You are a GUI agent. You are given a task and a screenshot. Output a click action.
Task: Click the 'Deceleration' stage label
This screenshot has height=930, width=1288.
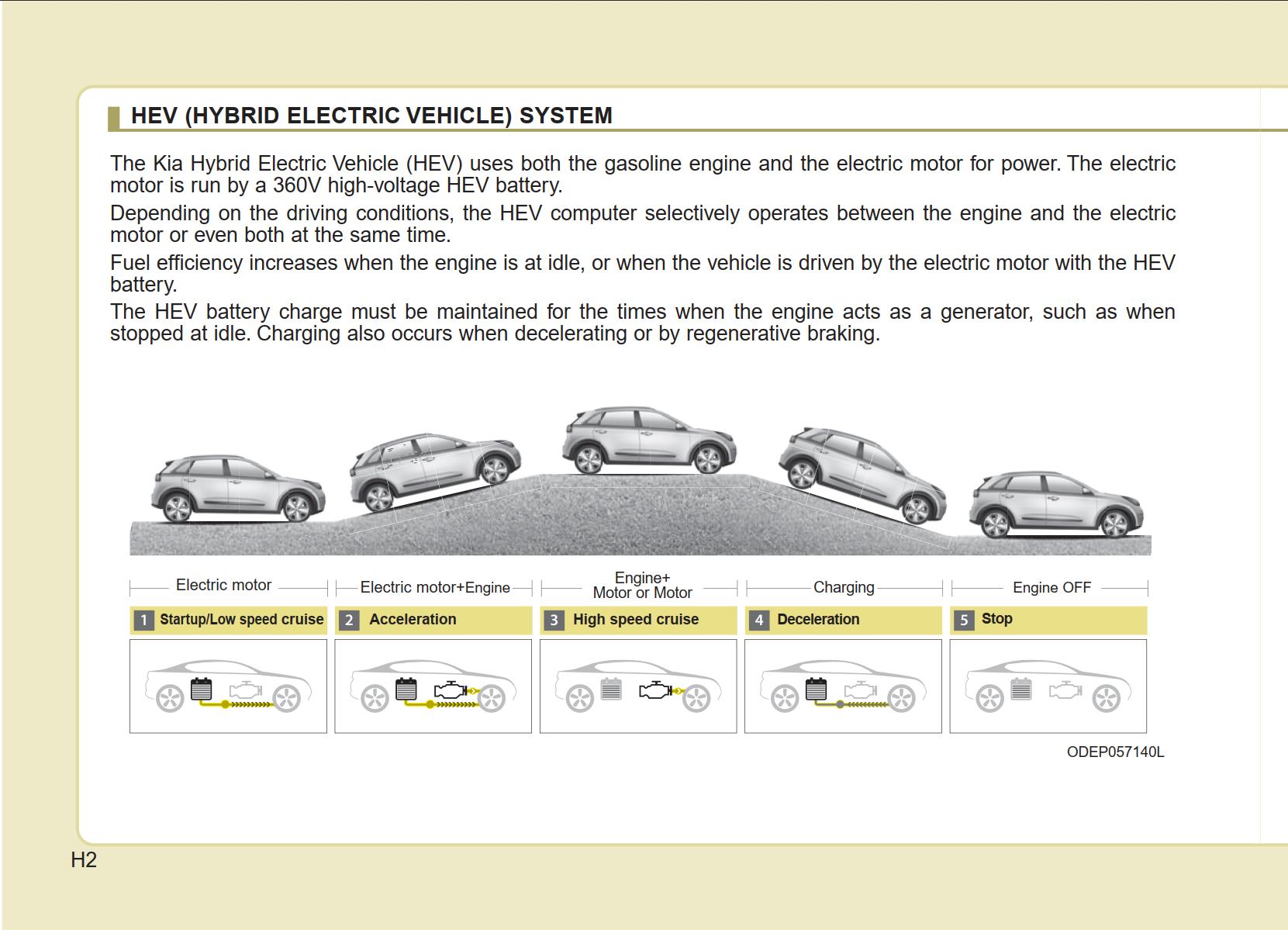pyautogui.click(x=818, y=620)
